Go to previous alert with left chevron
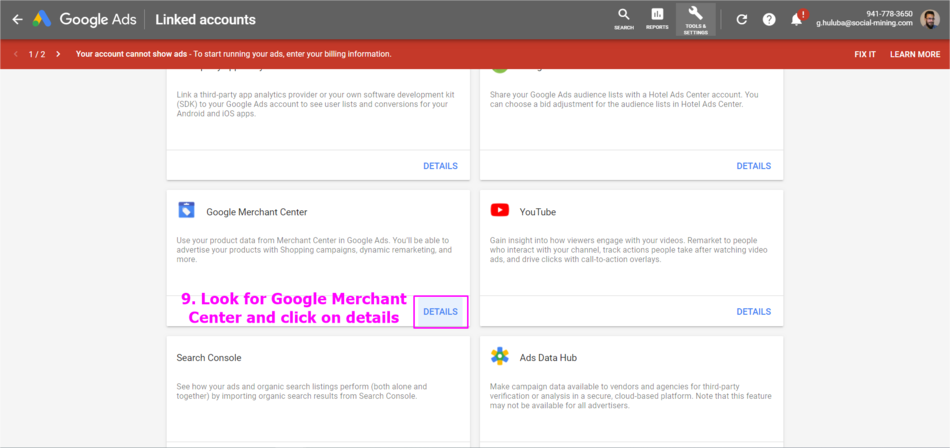Image resolution: width=950 pixels, height=448 pixels. pos(16,54)
